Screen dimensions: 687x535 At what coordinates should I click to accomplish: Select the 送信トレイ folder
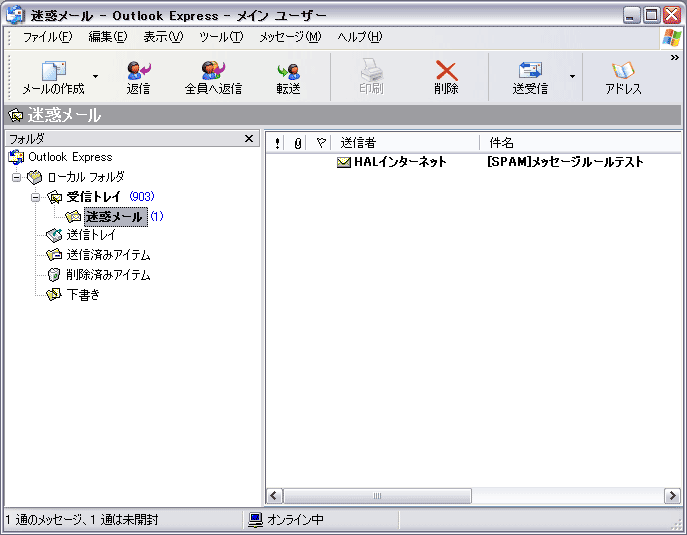[91, 235]
